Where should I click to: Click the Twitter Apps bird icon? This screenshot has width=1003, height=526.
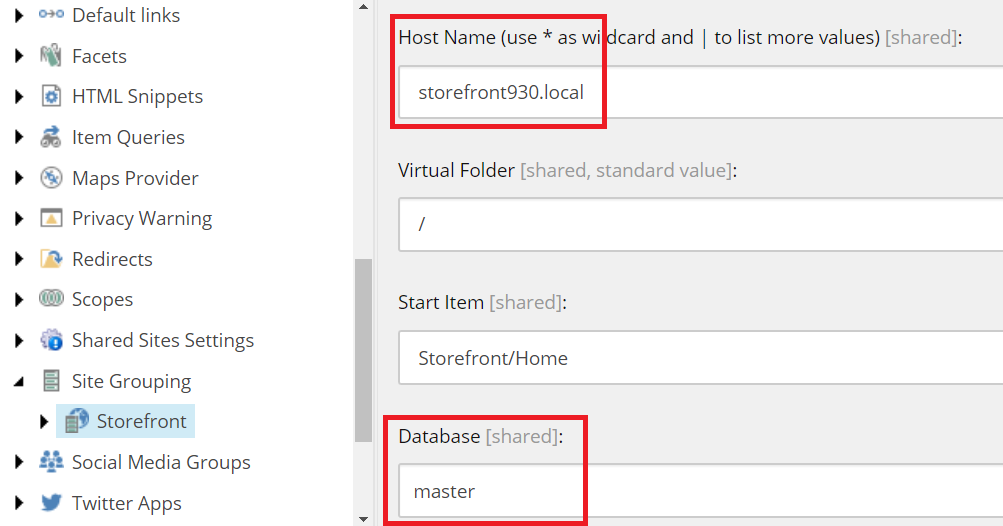pos(51,503)
